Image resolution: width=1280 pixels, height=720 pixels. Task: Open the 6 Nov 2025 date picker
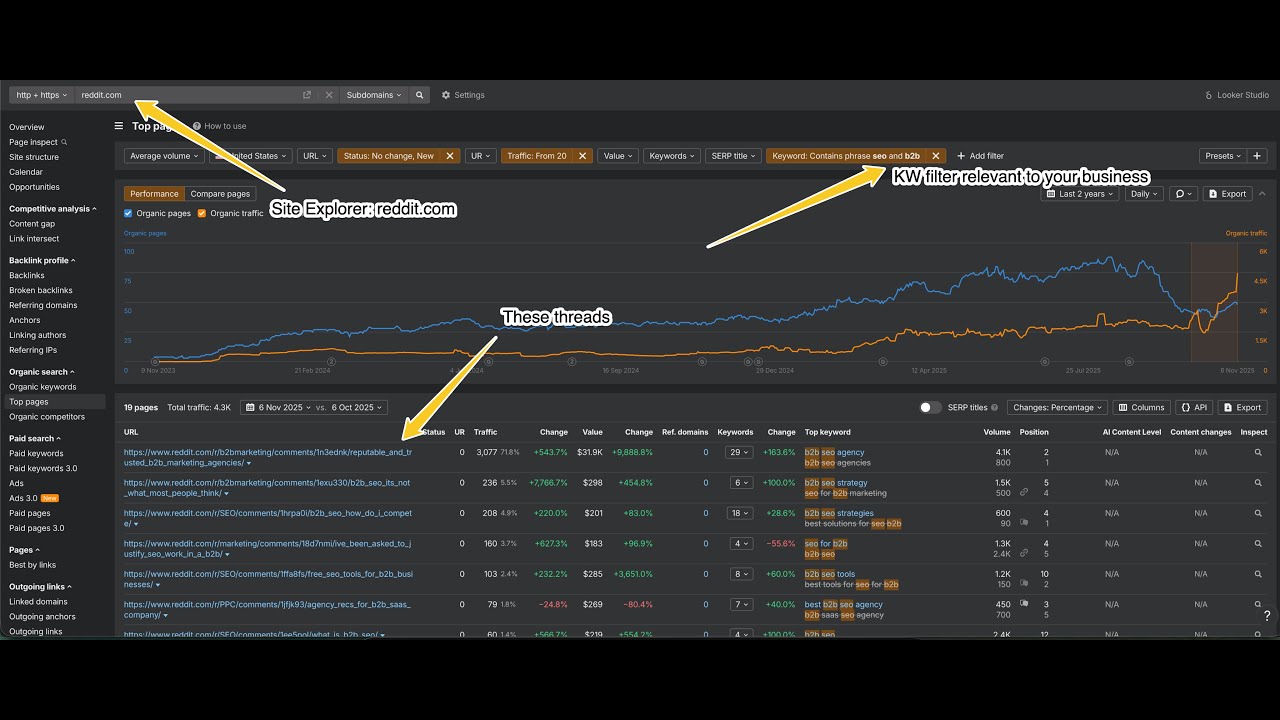277,407
